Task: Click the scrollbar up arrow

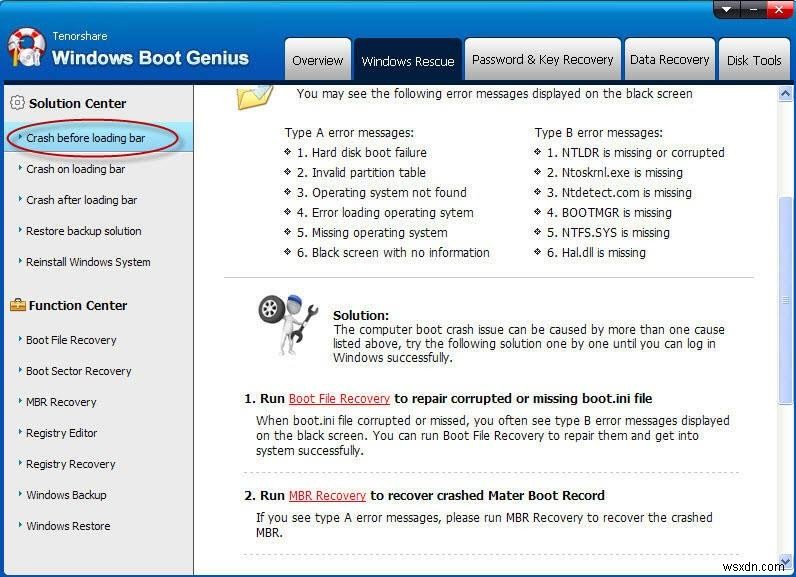Action: pyautogui.click(x=785, y=93)
